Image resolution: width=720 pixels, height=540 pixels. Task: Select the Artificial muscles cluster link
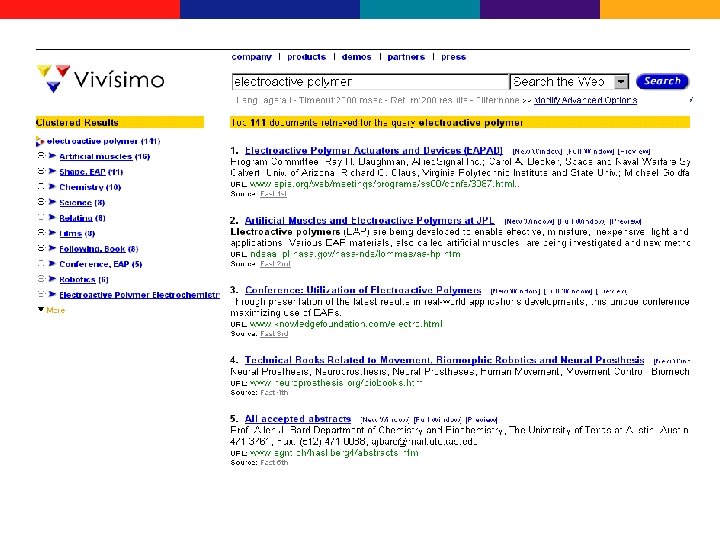point(96,157)
